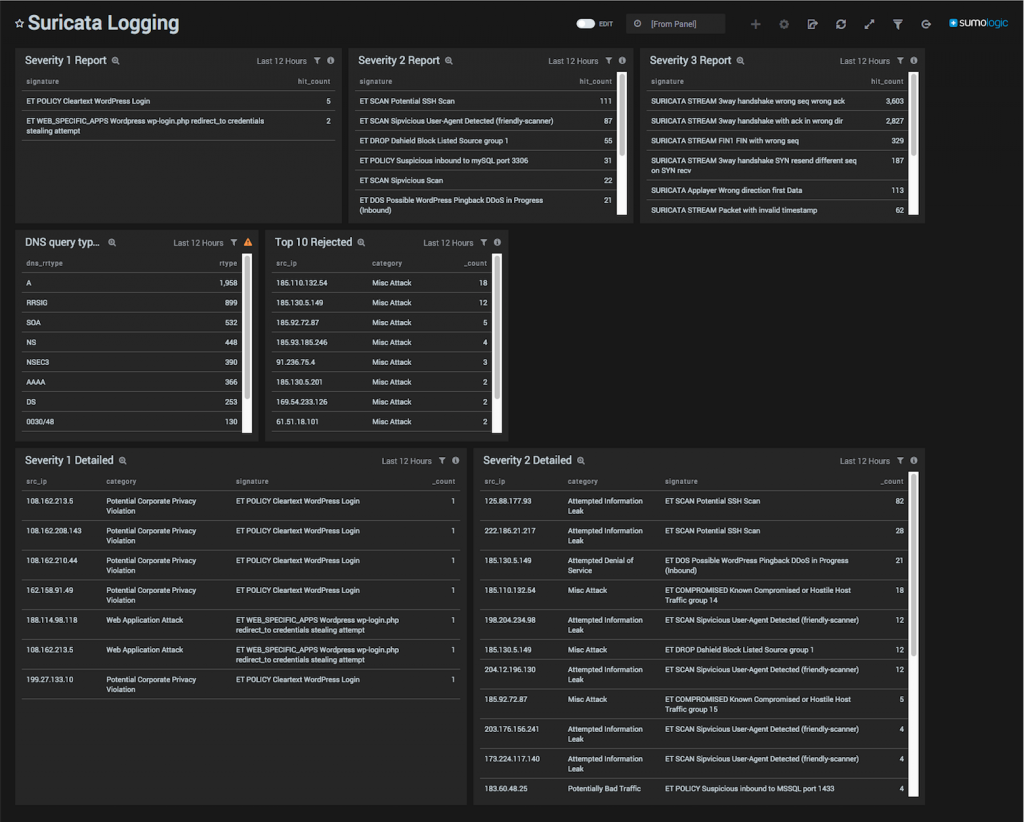Select 'ET SCAN Potential SSH Scan' row with 111
The width and height of the screenshot is (1024, 822).
point(485,101)
